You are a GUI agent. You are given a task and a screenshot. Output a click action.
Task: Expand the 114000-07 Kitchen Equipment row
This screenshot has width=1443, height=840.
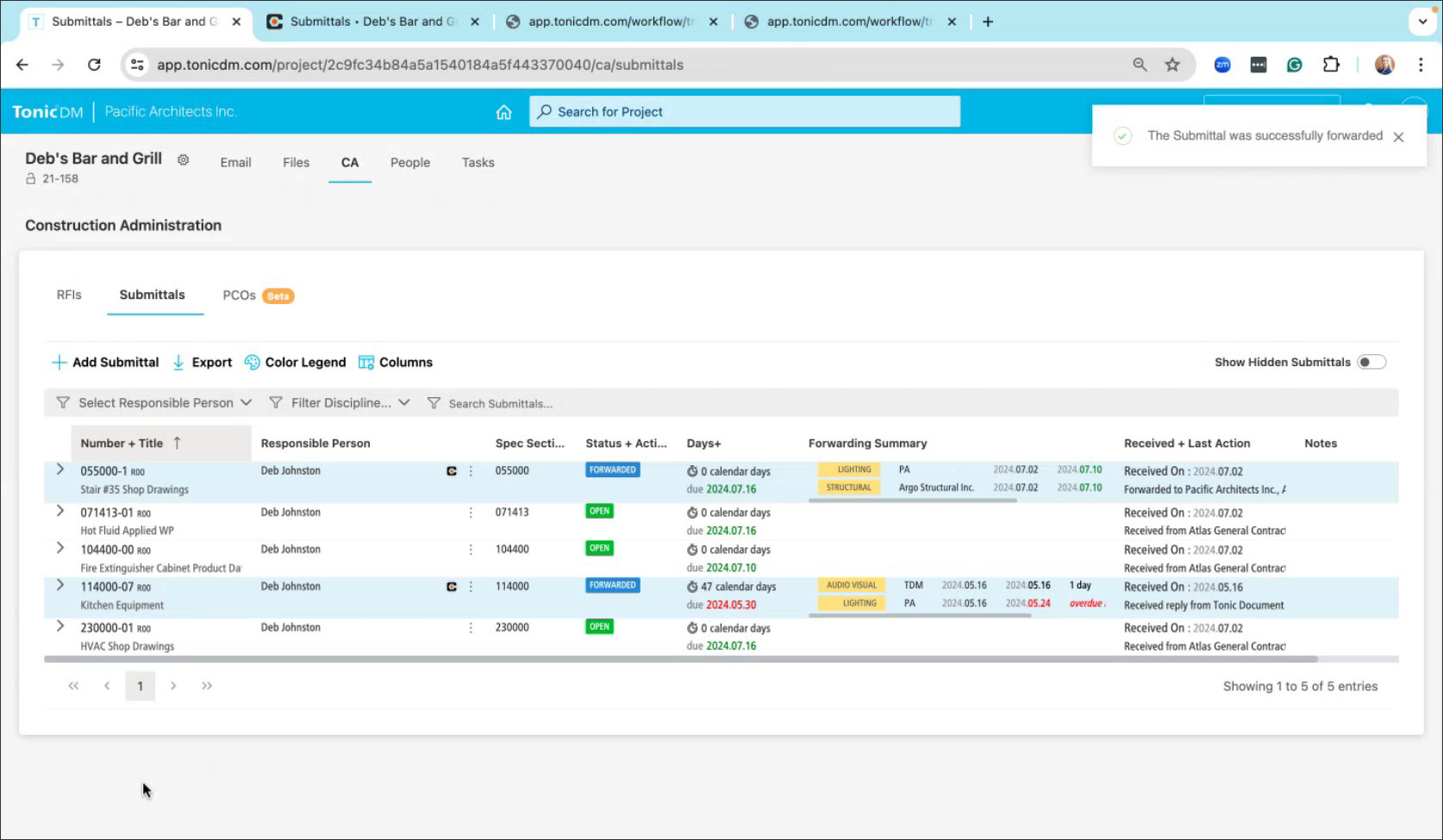[x=59, y=585]
